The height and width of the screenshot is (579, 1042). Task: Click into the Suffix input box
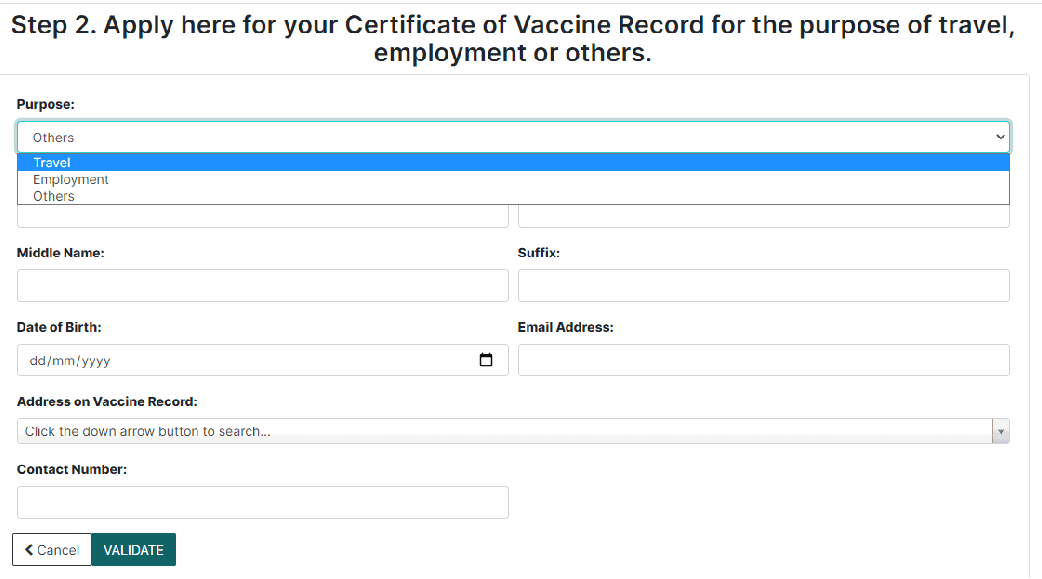coord(763,286)
